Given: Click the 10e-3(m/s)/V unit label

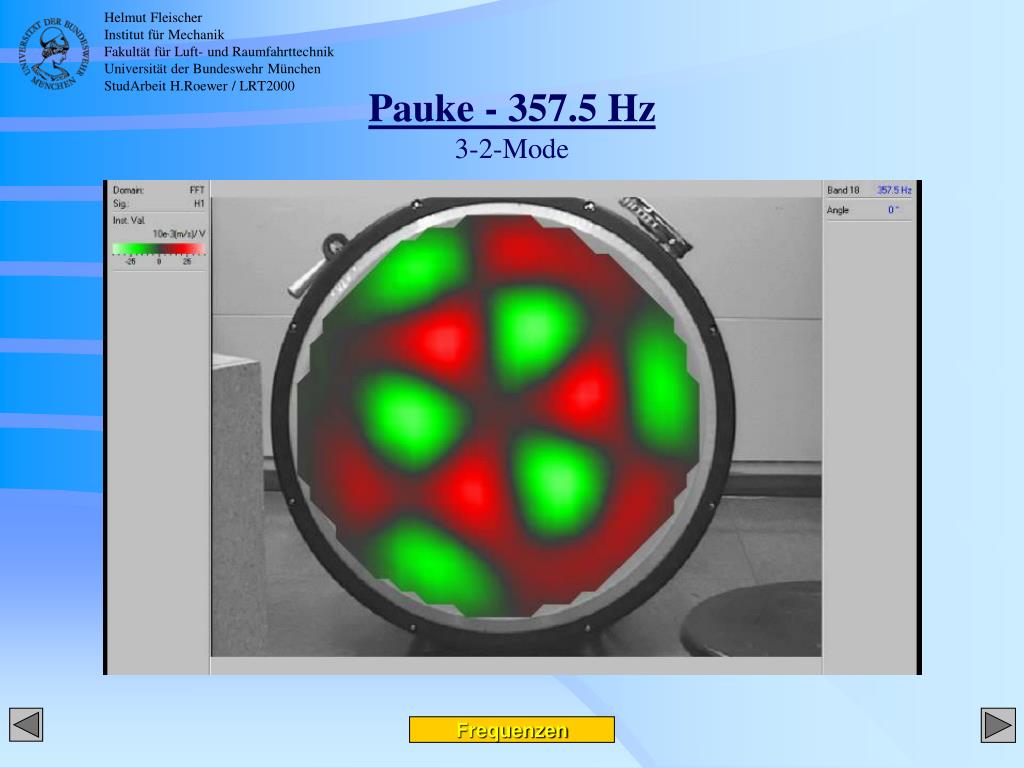Looking at the screenshot, I should 179,234.
